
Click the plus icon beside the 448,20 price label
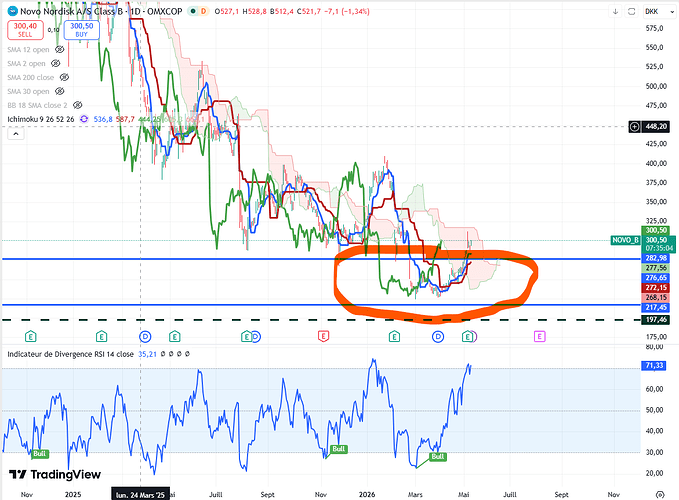pos(634,127)
